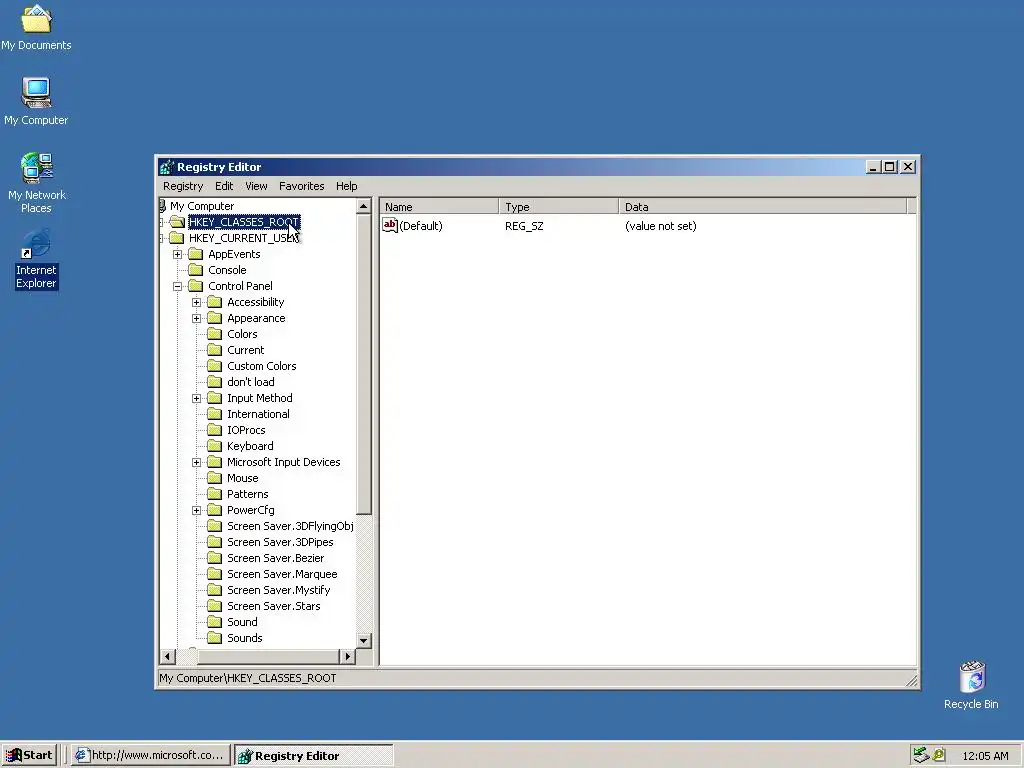
Task: Click the Control Panel folder icon
Action: (x=196, y=286)
